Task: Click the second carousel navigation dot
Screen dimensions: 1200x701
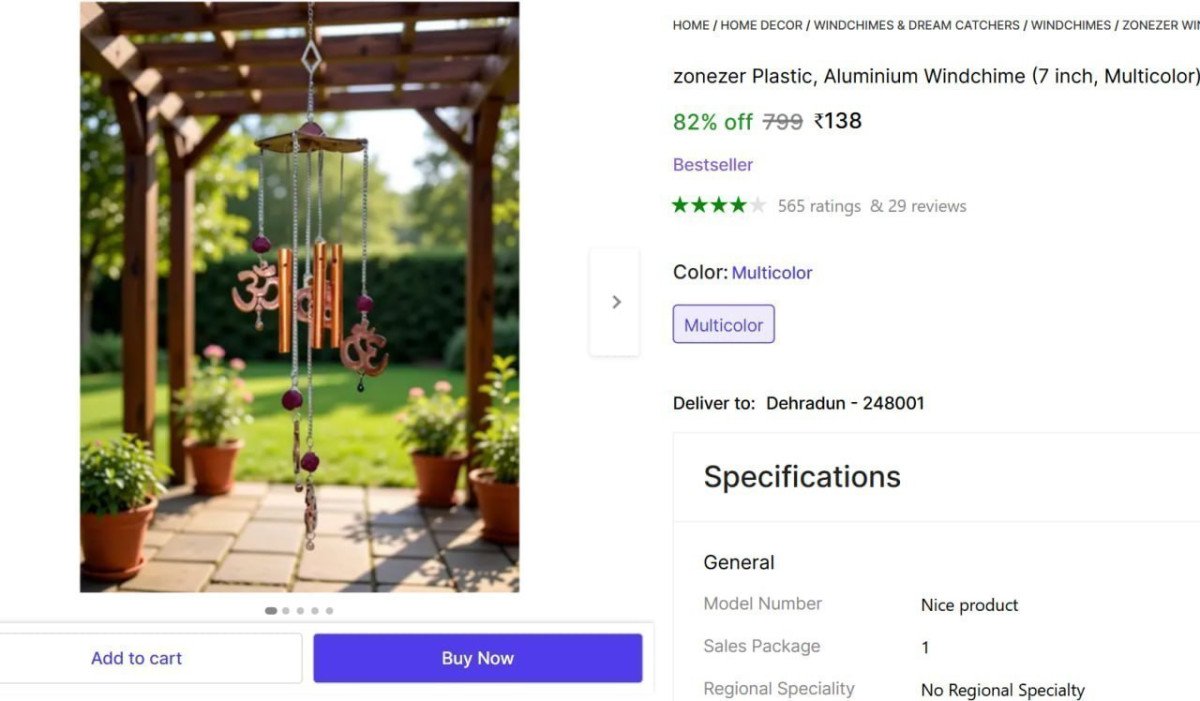Action: 285,610
